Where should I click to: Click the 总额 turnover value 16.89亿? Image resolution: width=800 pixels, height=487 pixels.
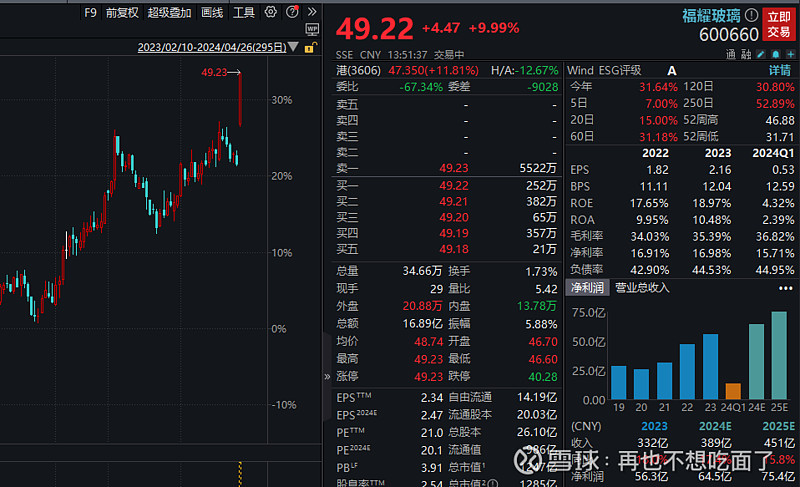[422, 323]
